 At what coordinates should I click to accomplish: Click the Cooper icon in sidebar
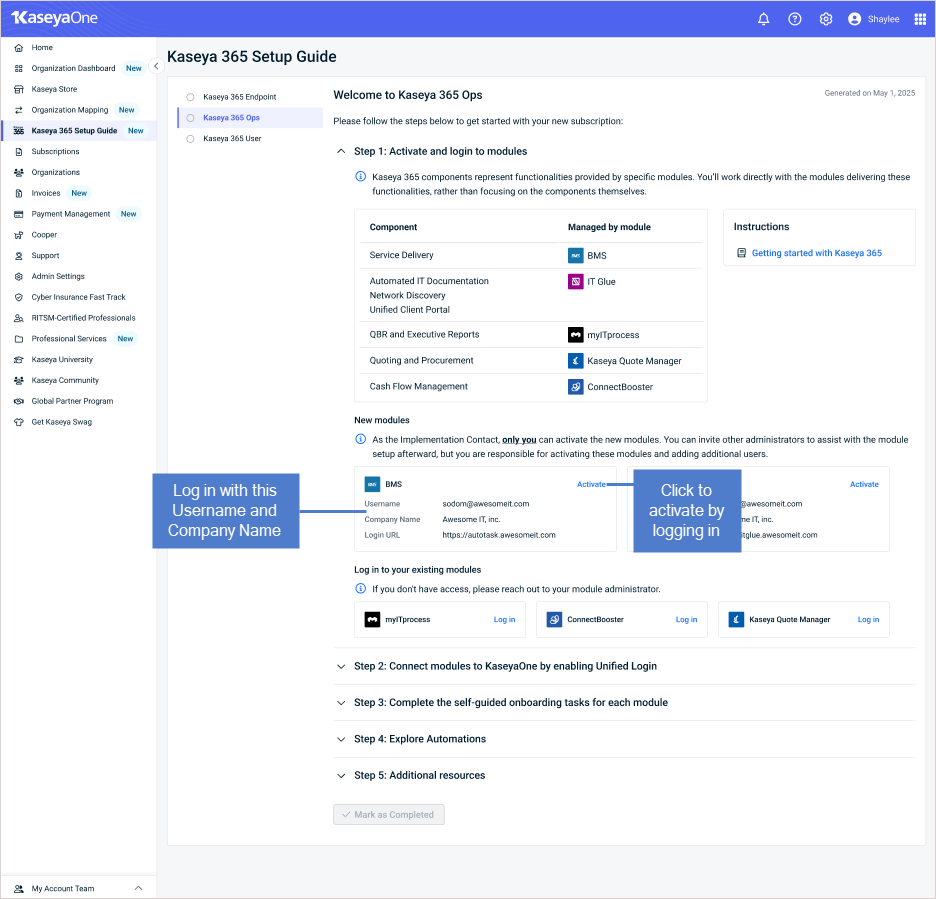tap(19, 235)
